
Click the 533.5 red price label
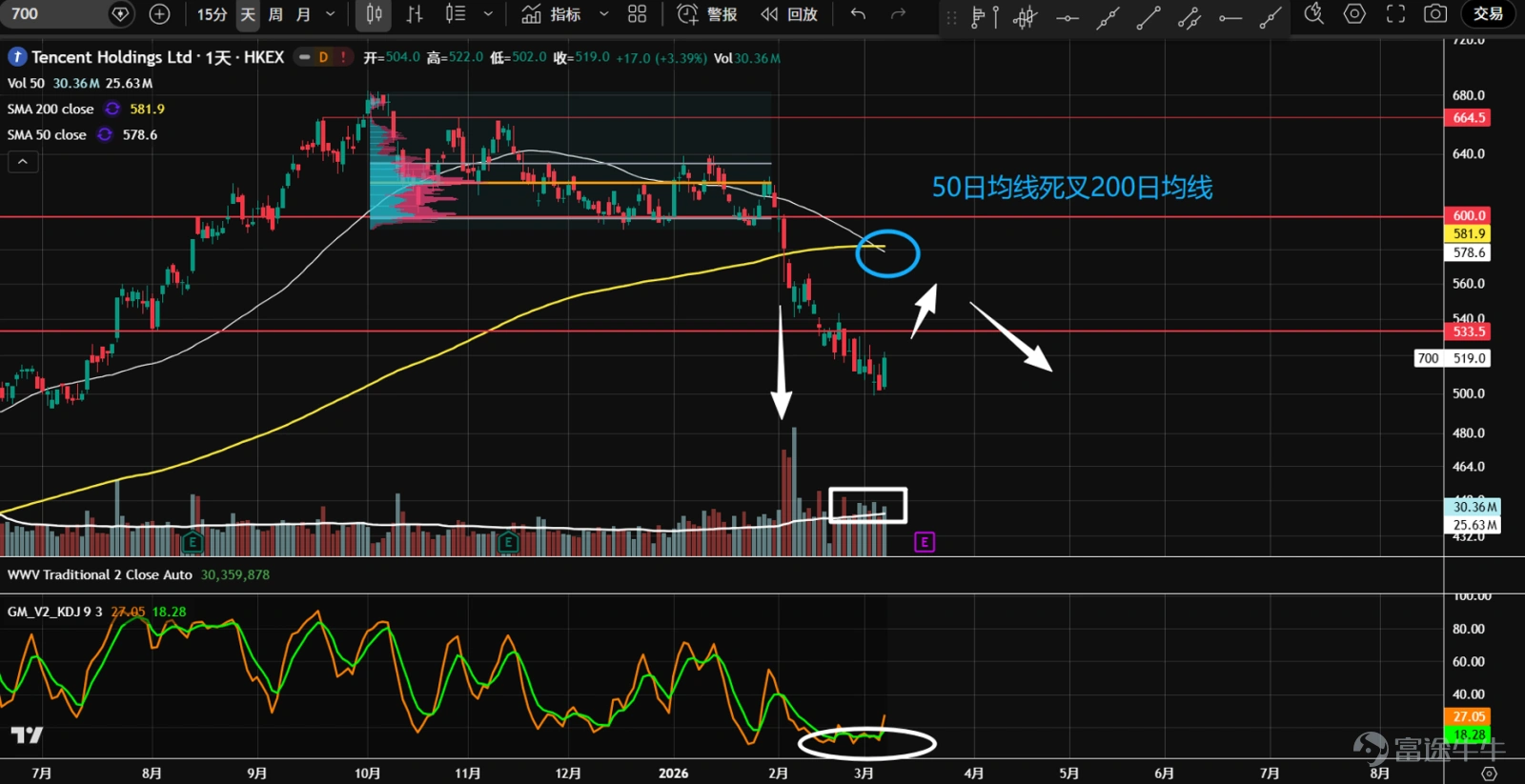point(1469,332)
